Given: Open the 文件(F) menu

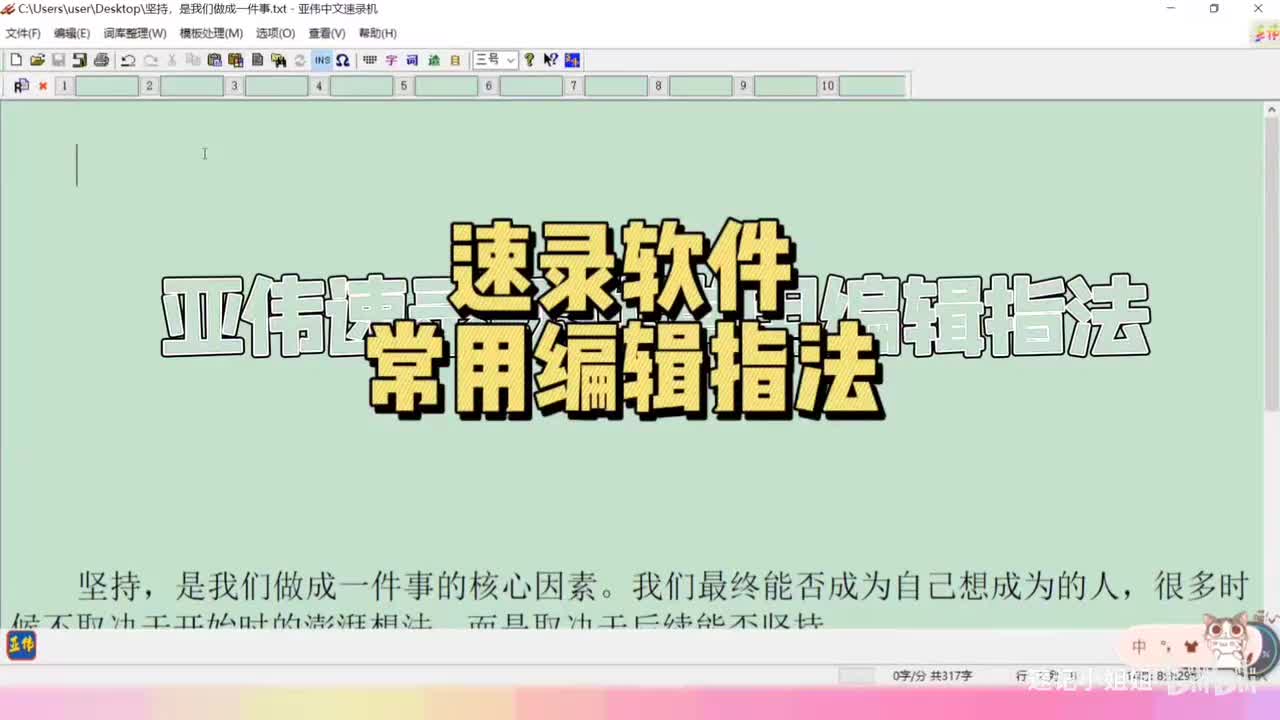Looking at the screenshot, I should pos(23,33).
